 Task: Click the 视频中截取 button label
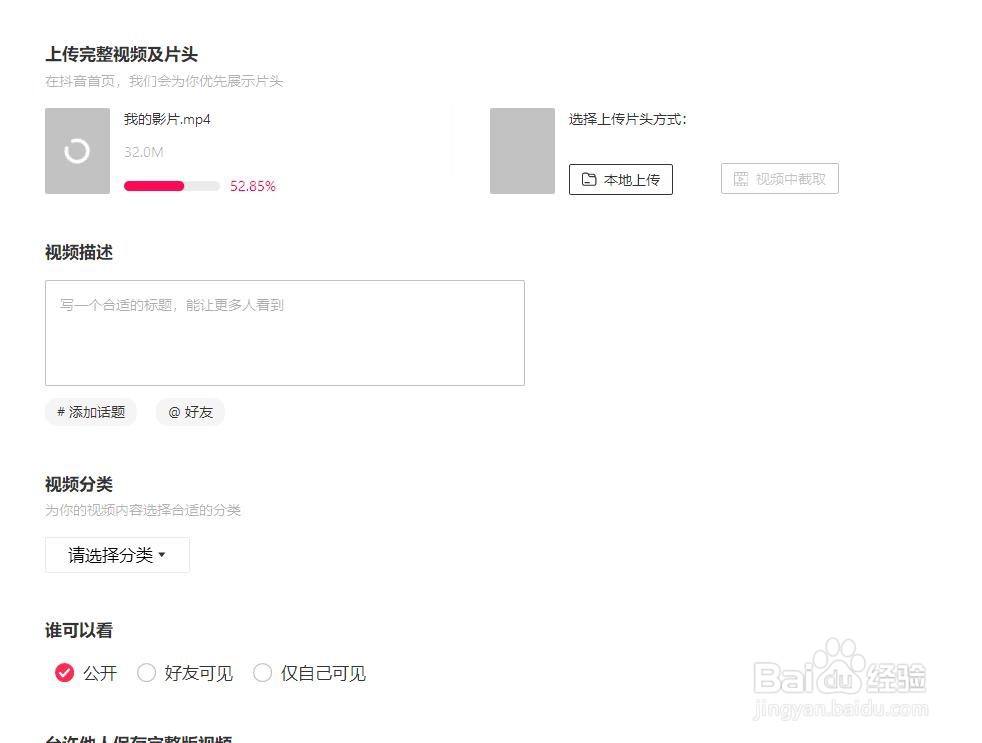click(x=791, y=179)
